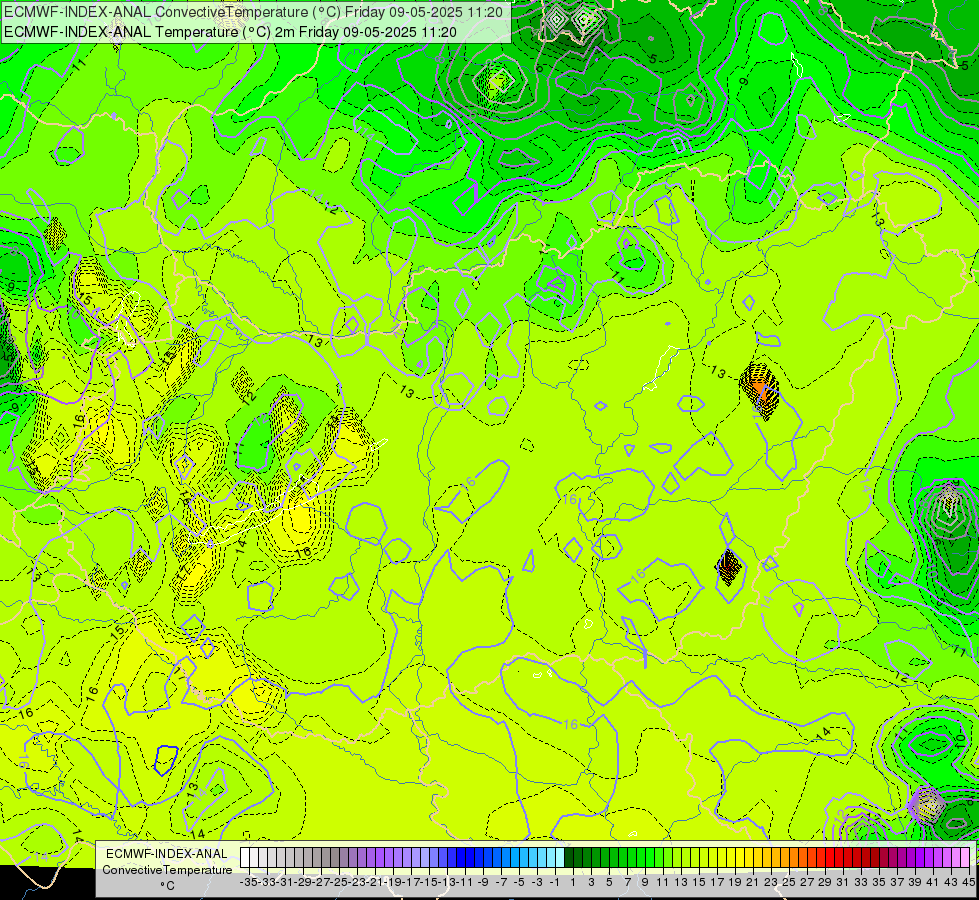
Task: Select the Temperature 2m title line
Action: coord(230,32)
